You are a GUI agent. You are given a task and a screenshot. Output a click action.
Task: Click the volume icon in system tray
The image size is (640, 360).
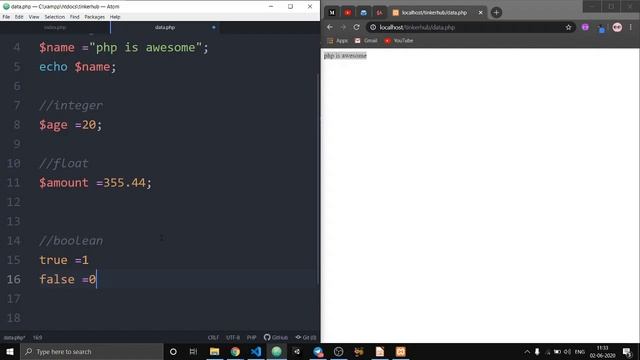click(567, 351)
